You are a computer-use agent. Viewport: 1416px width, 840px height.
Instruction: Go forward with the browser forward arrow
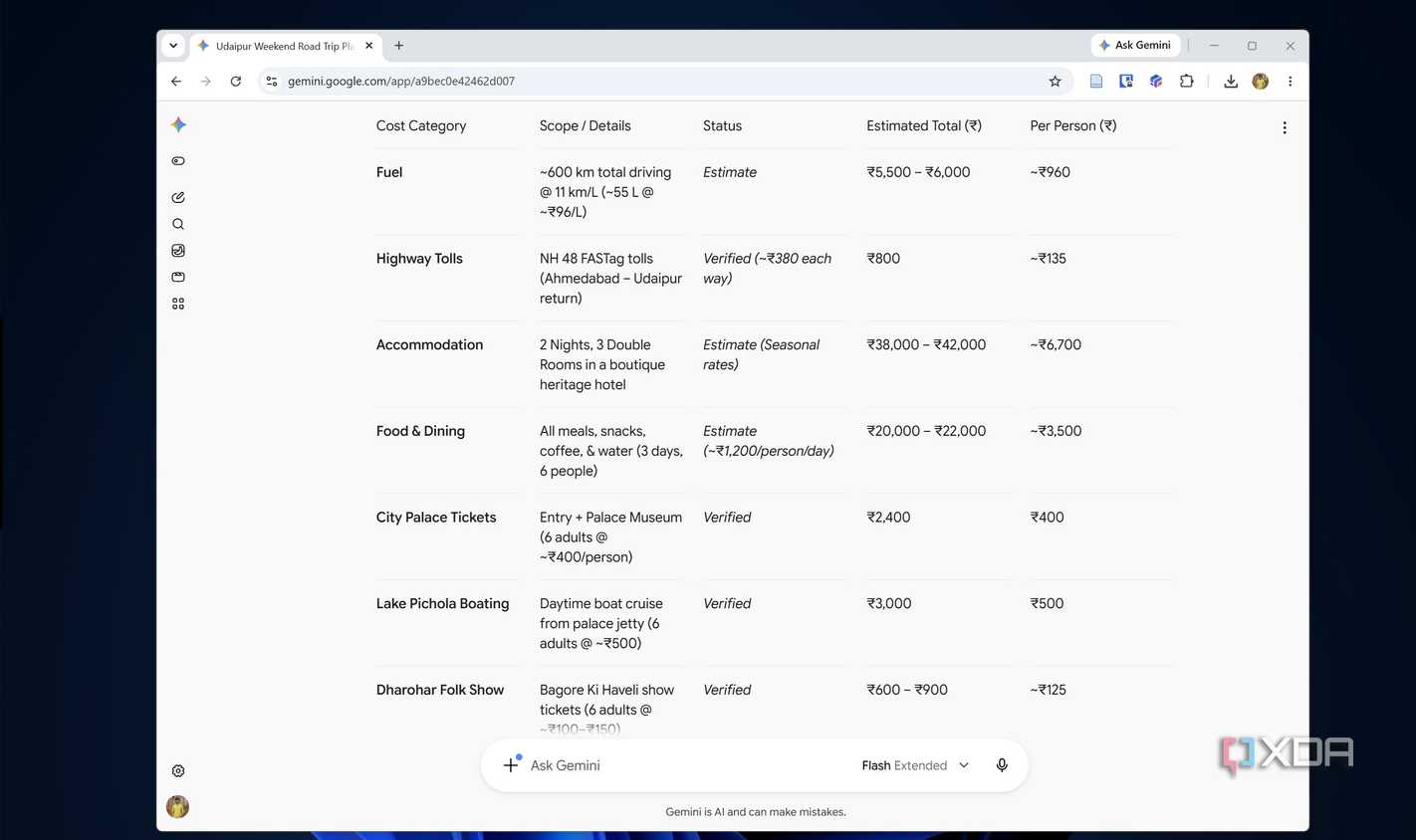point(206,82)
